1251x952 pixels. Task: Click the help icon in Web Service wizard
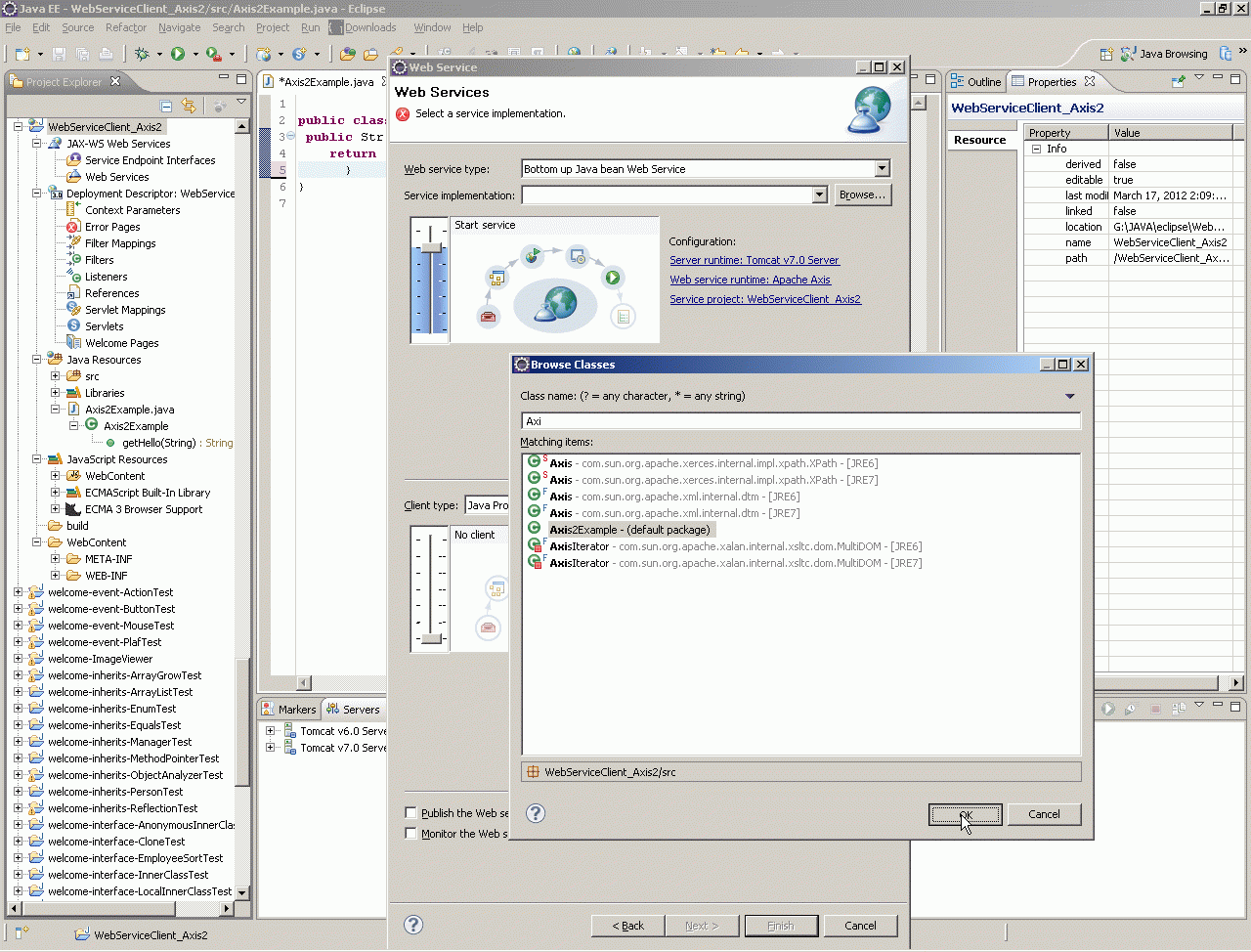coord(413,925)
